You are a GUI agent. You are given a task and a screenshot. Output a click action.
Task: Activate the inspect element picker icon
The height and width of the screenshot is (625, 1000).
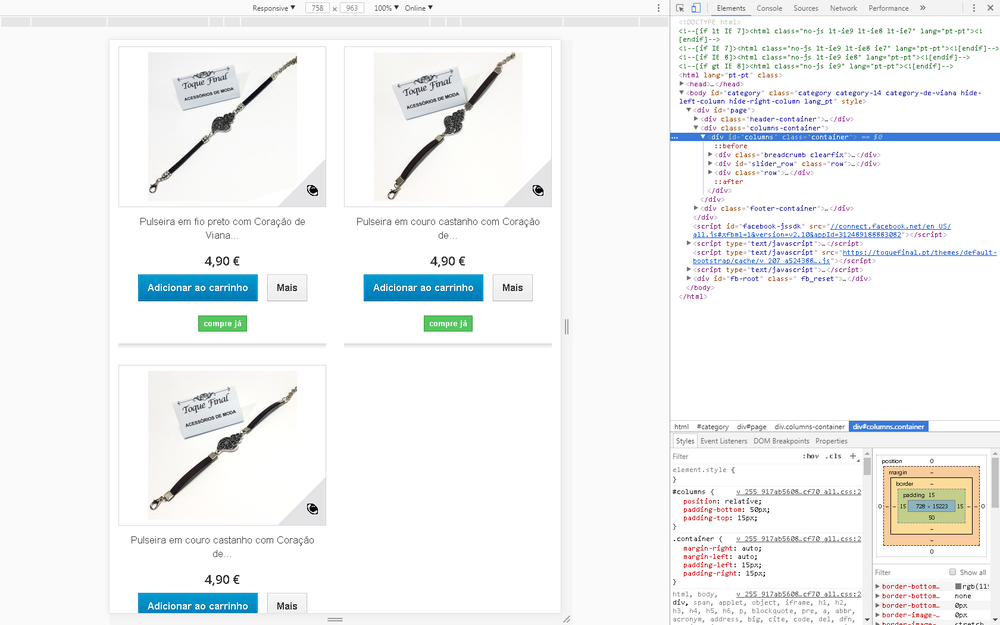[680, 8]
